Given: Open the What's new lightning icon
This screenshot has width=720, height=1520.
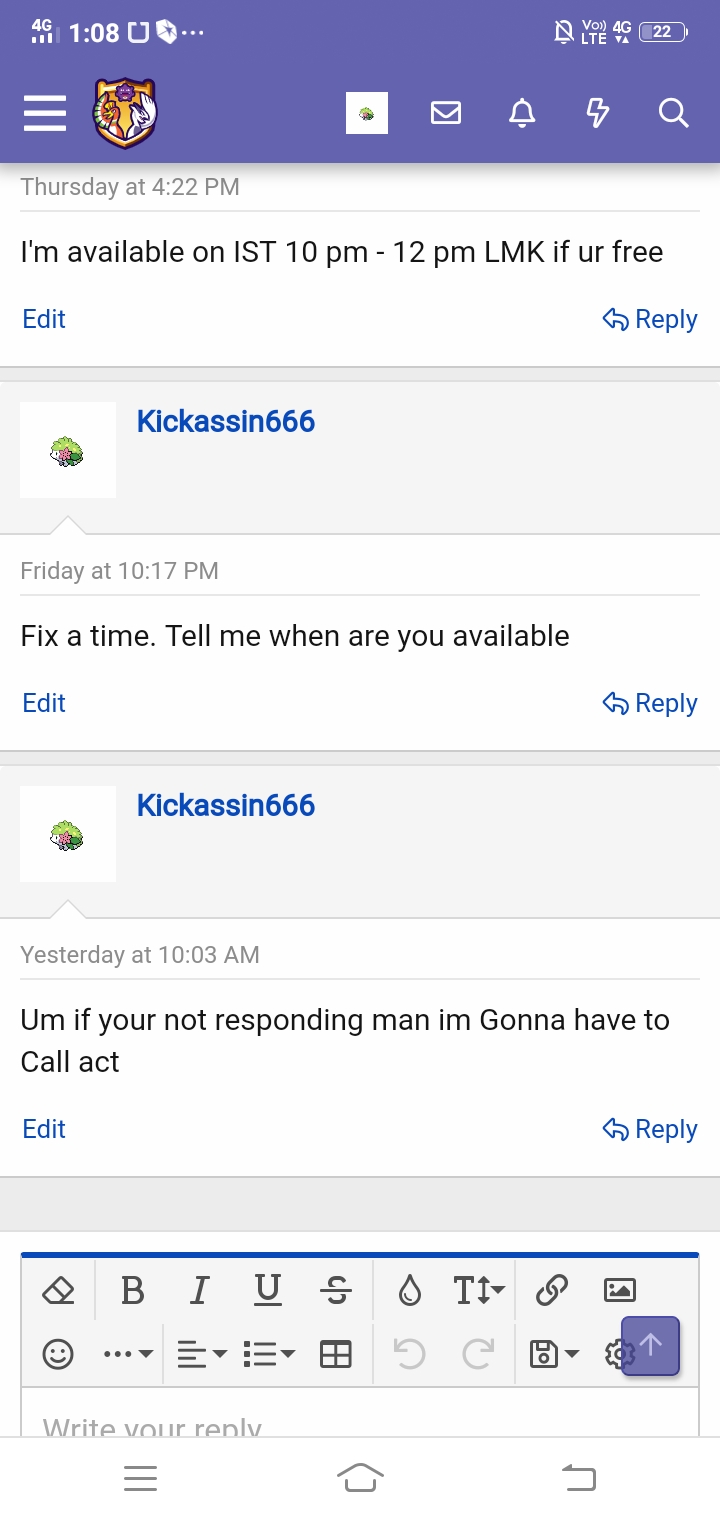Looking at the screenshot, I should pyautogui.click(x=597, y=113).
